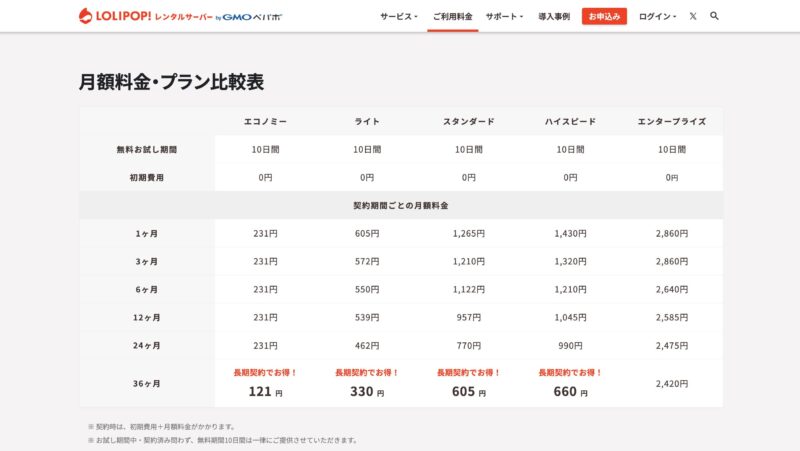This screenshot has height=451, width=800.
Task: Click the 605円 ライト 1ヶ月 price
Action: click(367, 234)
